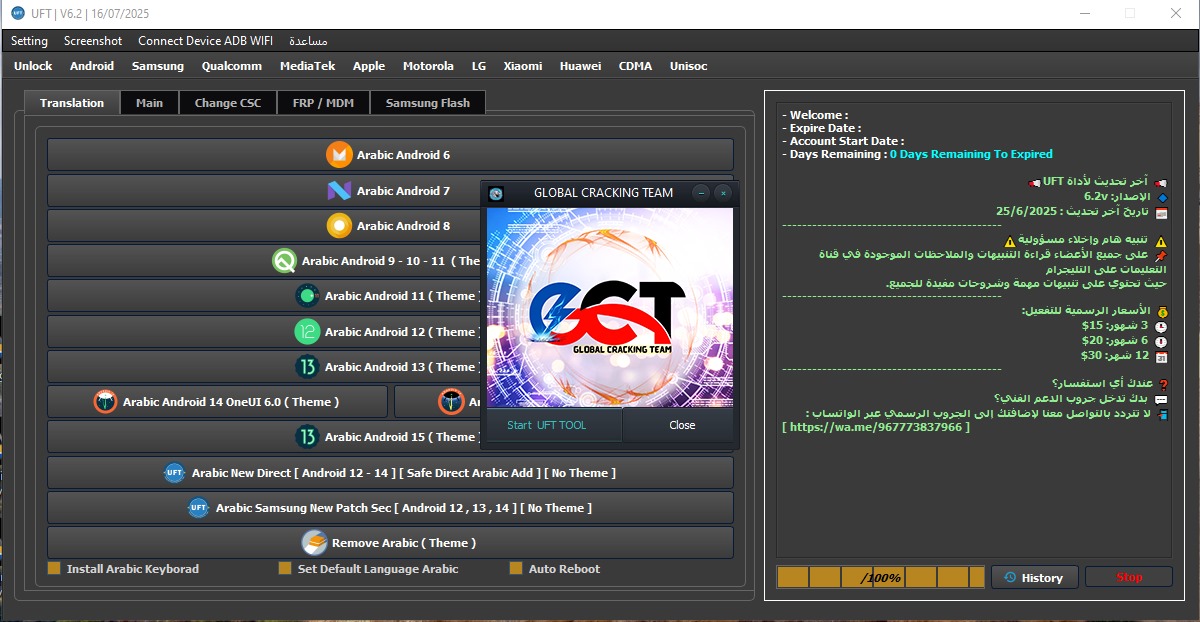Viewport: 1200px width, 622px height.
Task: Open the Screenshot menu
Action: (x=93, y=41)
